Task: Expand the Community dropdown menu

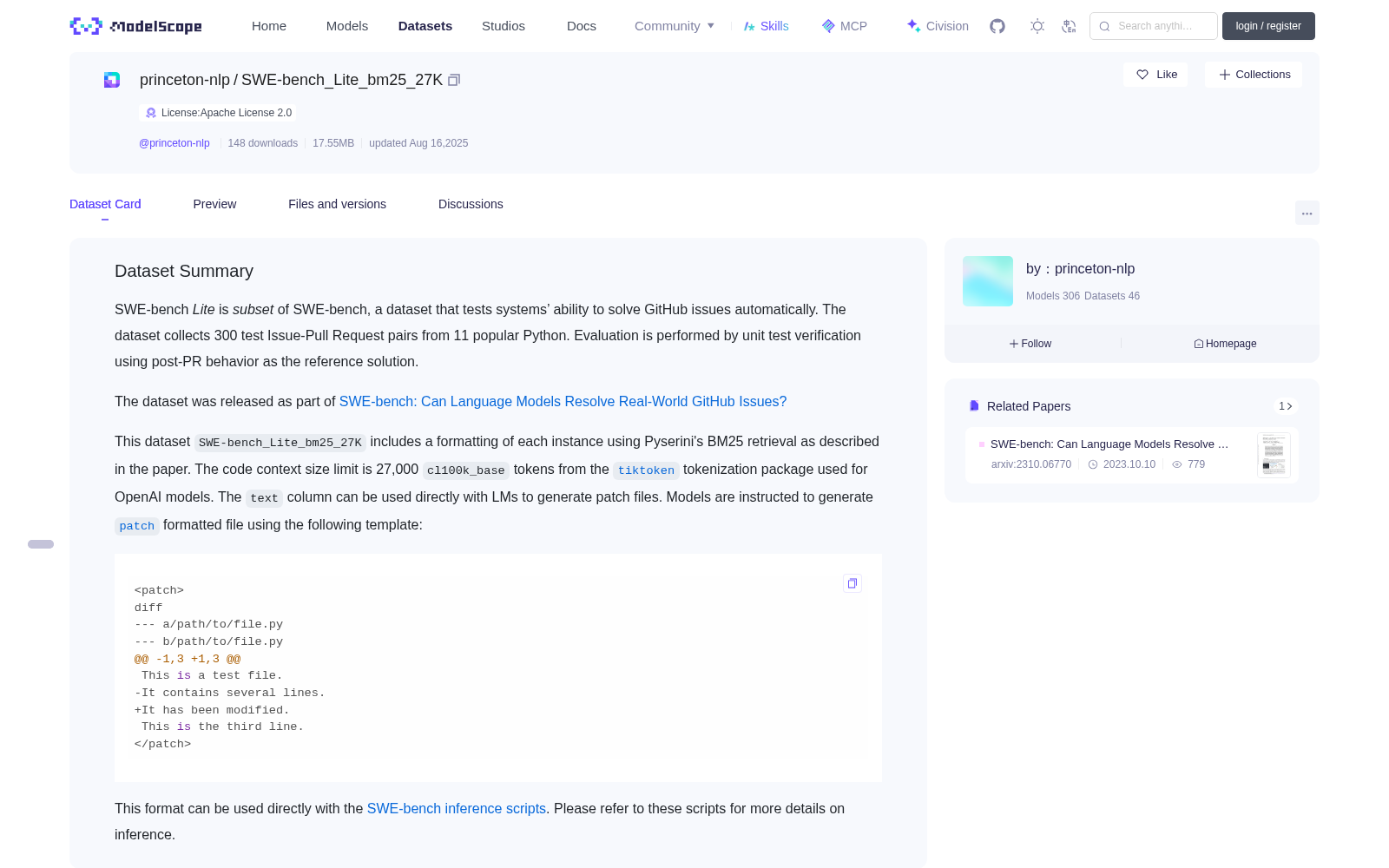Action: pos(675,26)
